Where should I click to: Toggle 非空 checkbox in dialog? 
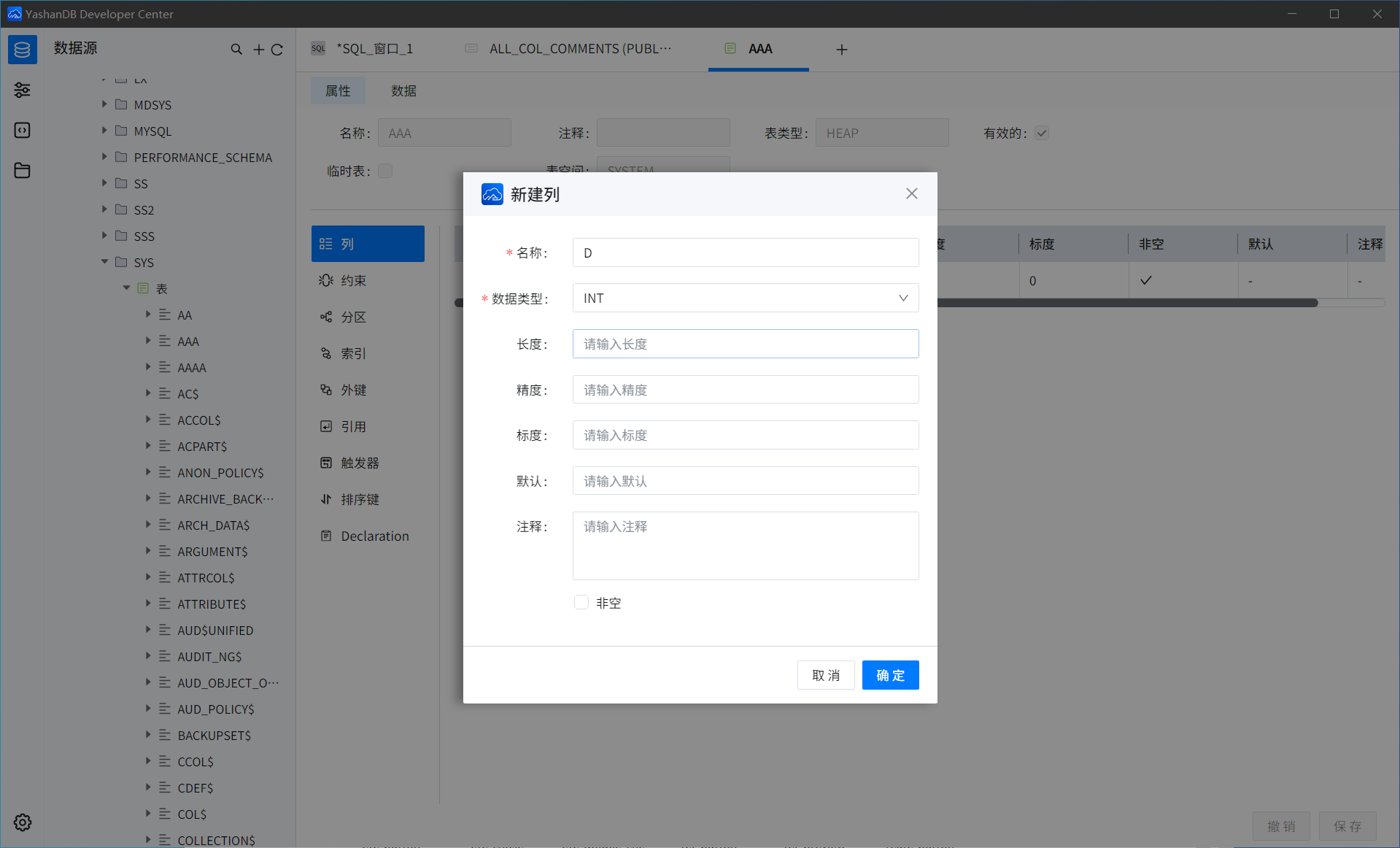coord(581,602)
